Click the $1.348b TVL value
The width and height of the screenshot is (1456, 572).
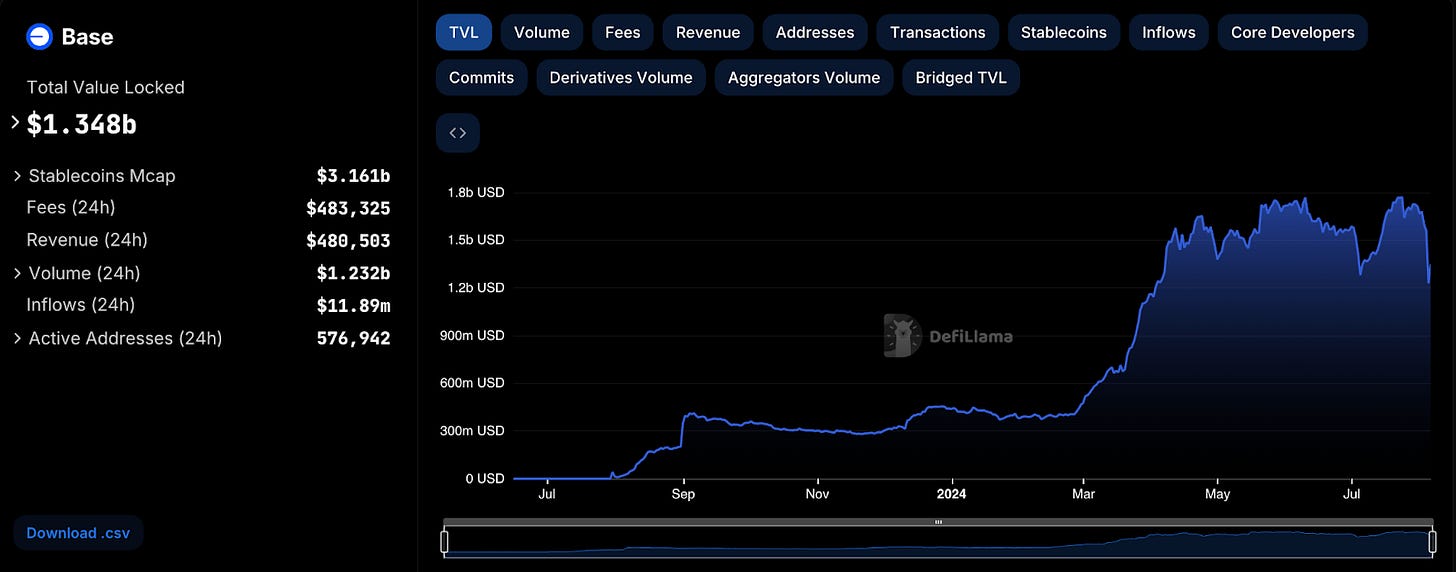82,124
